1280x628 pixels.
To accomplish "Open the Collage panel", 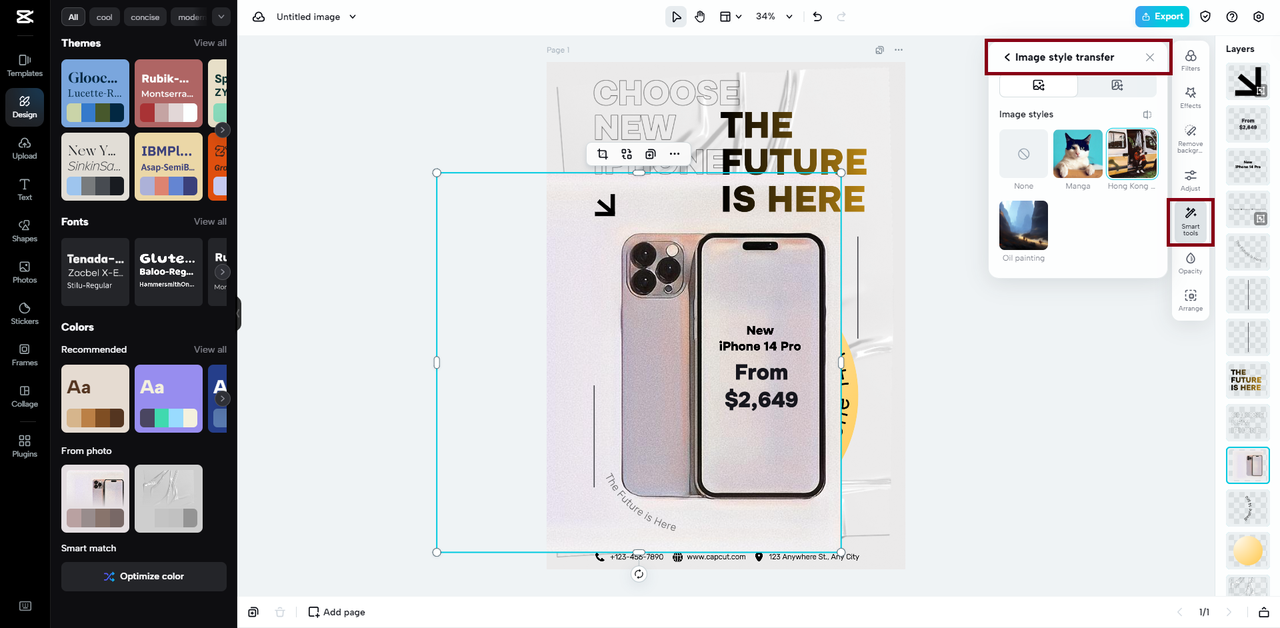I will click(x=24, y=396).
